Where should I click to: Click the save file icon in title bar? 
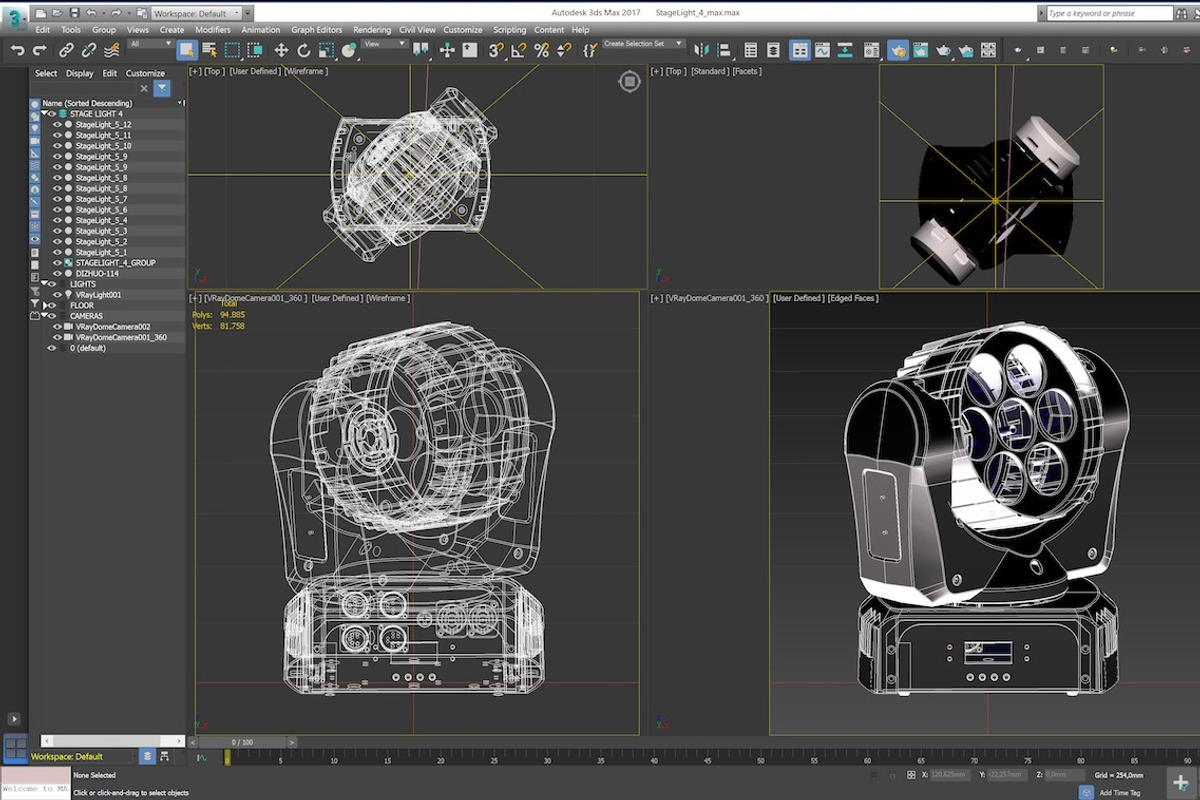tap(75, 14)
